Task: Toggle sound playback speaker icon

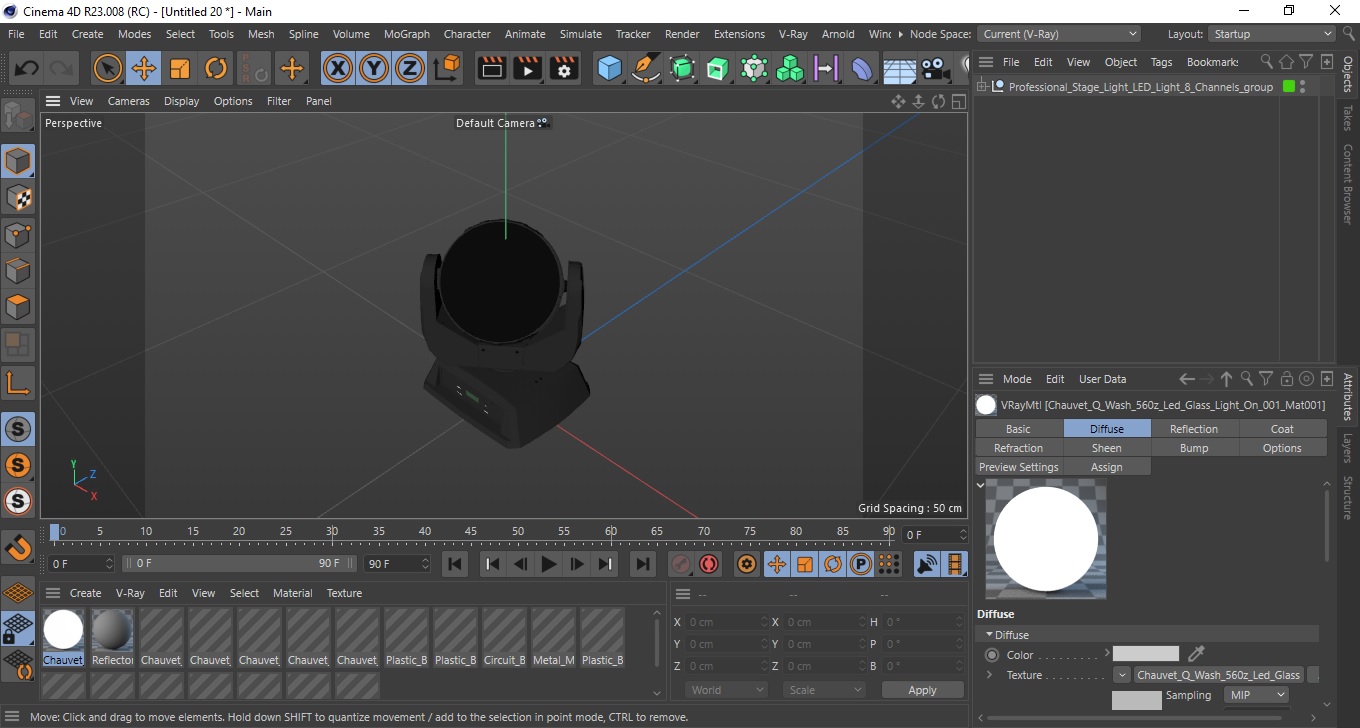Action: [927, 564]
